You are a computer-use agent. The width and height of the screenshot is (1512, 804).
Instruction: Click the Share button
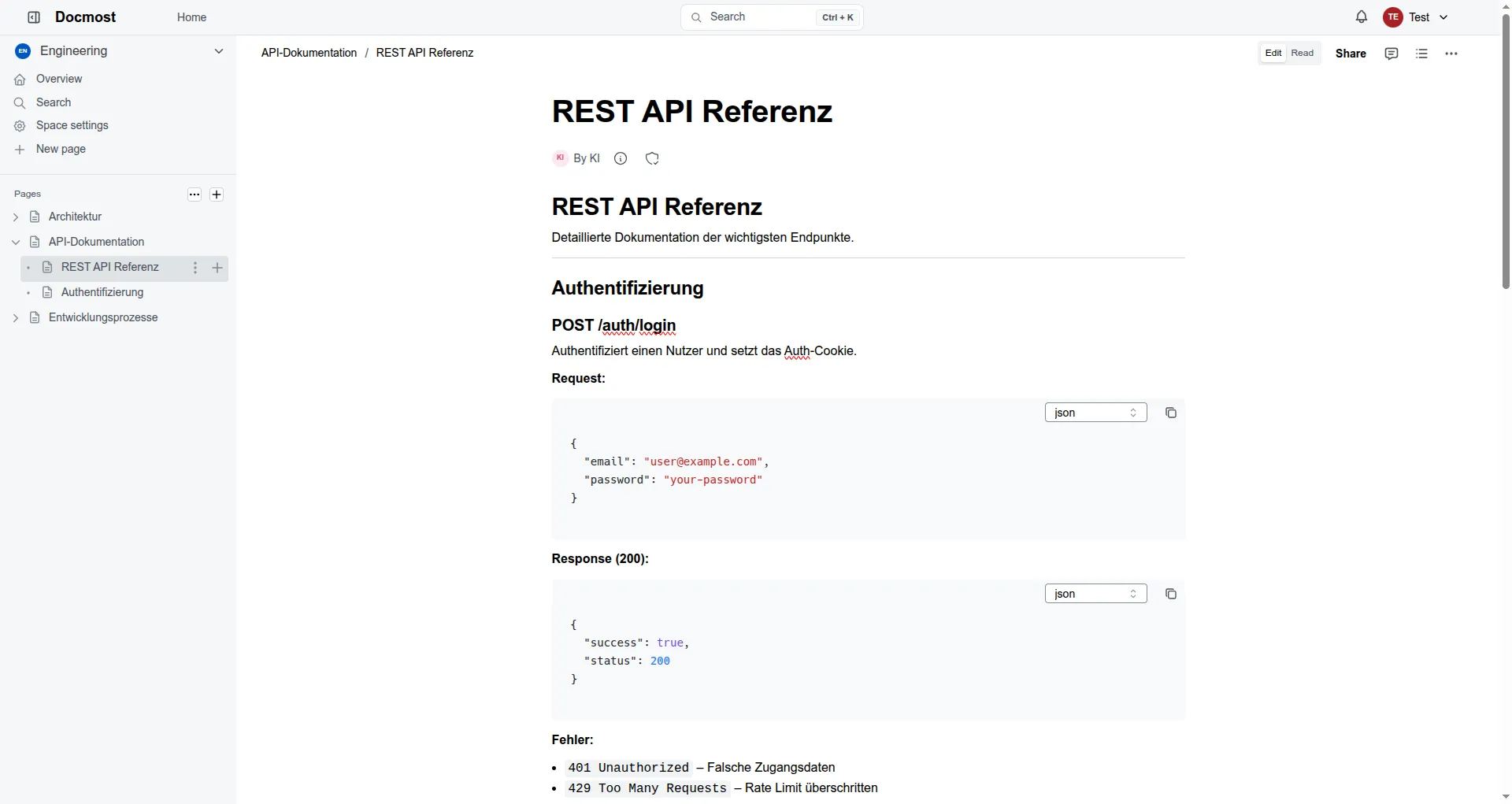click(1351, 54)
